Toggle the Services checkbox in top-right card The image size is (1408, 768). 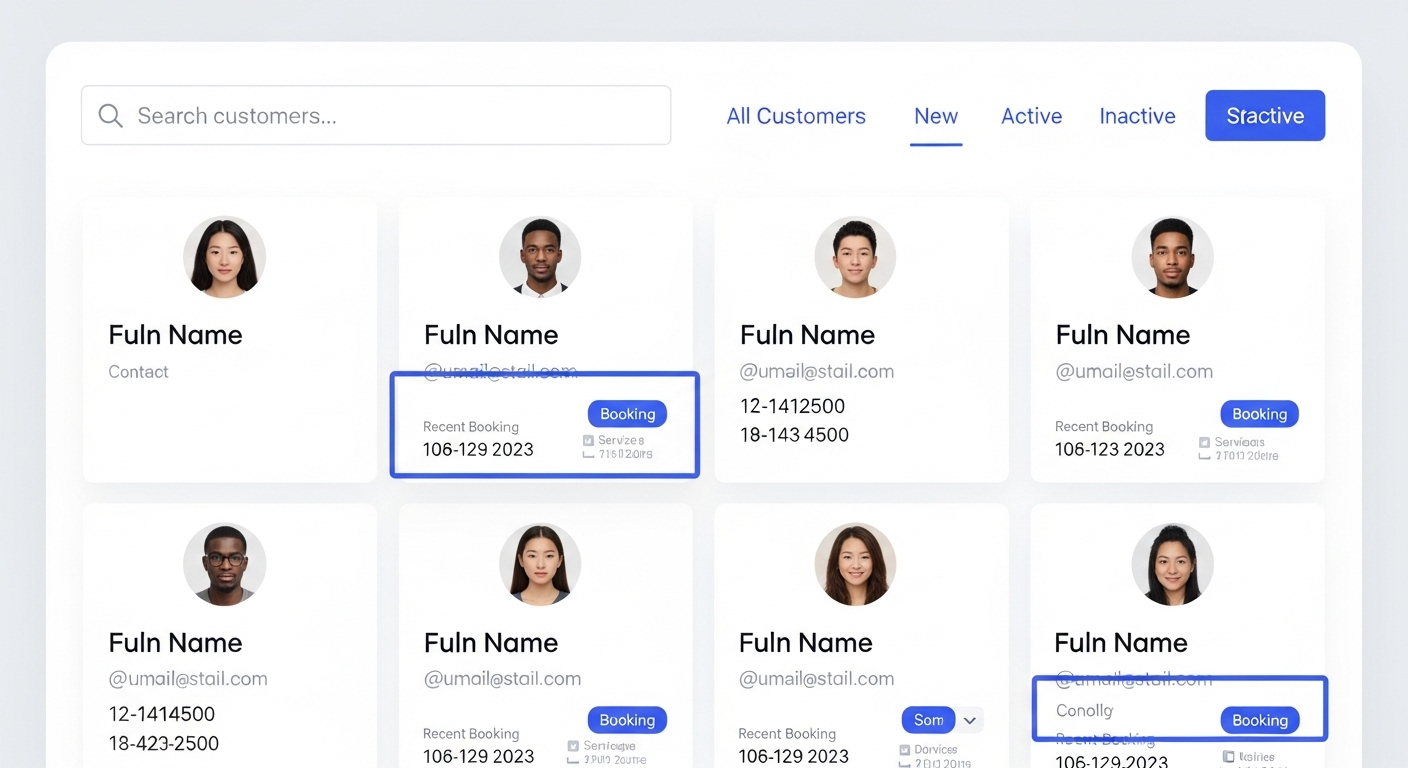pos(1204,442)
